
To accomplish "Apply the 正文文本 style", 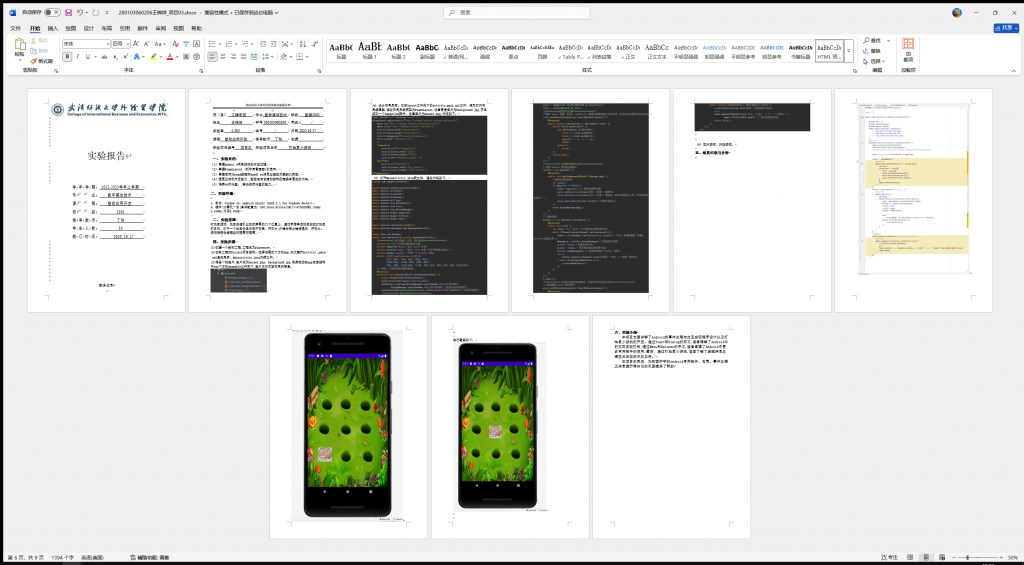I will coord(656,51).
